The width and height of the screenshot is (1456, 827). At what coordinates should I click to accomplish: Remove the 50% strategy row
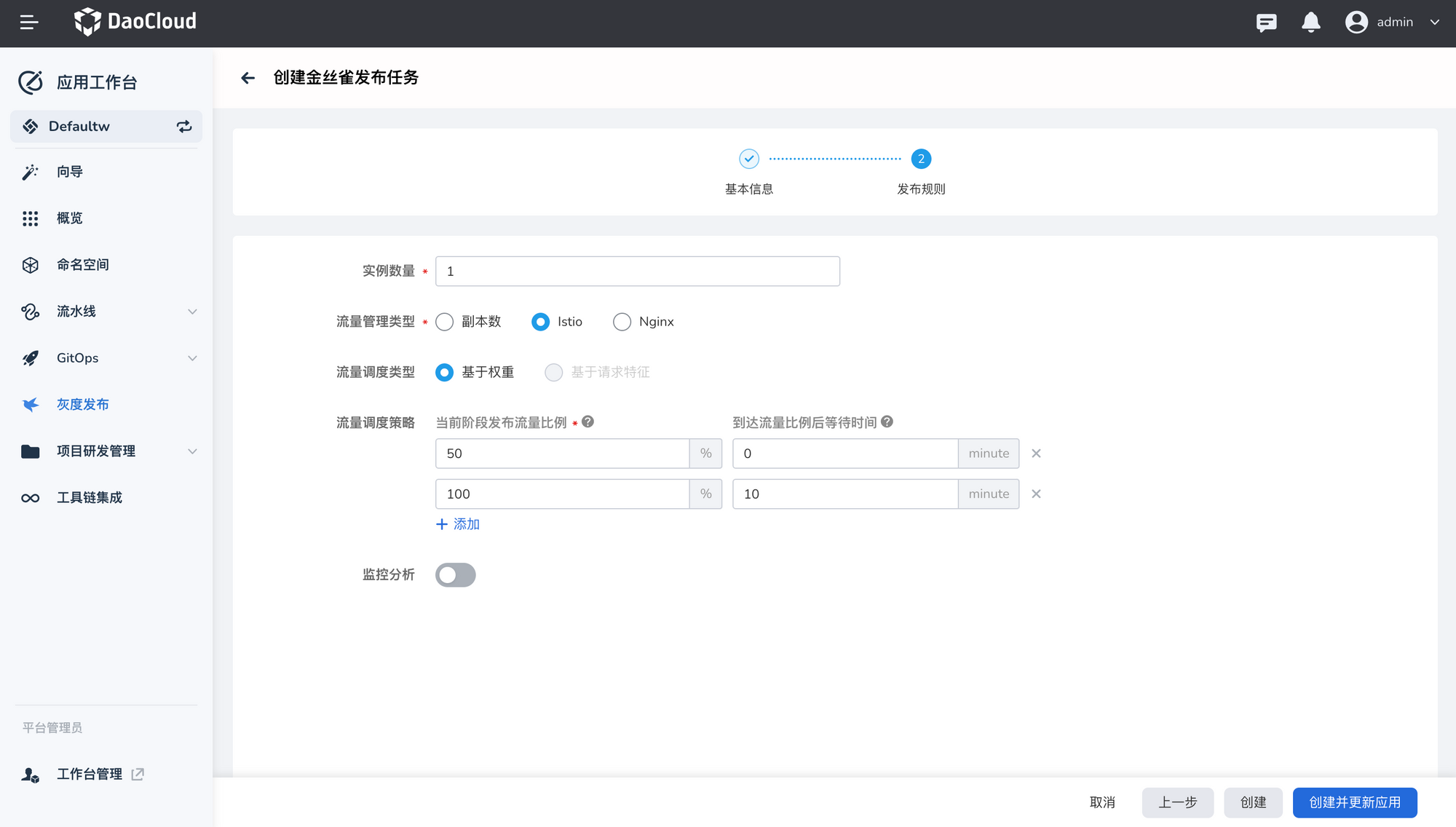[1036, 454]
